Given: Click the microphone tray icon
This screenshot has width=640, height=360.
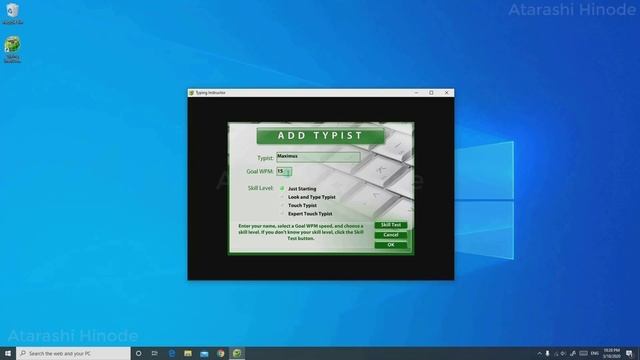Looking at the screenshot, I should pyautogui.click(x=548, y=353).
